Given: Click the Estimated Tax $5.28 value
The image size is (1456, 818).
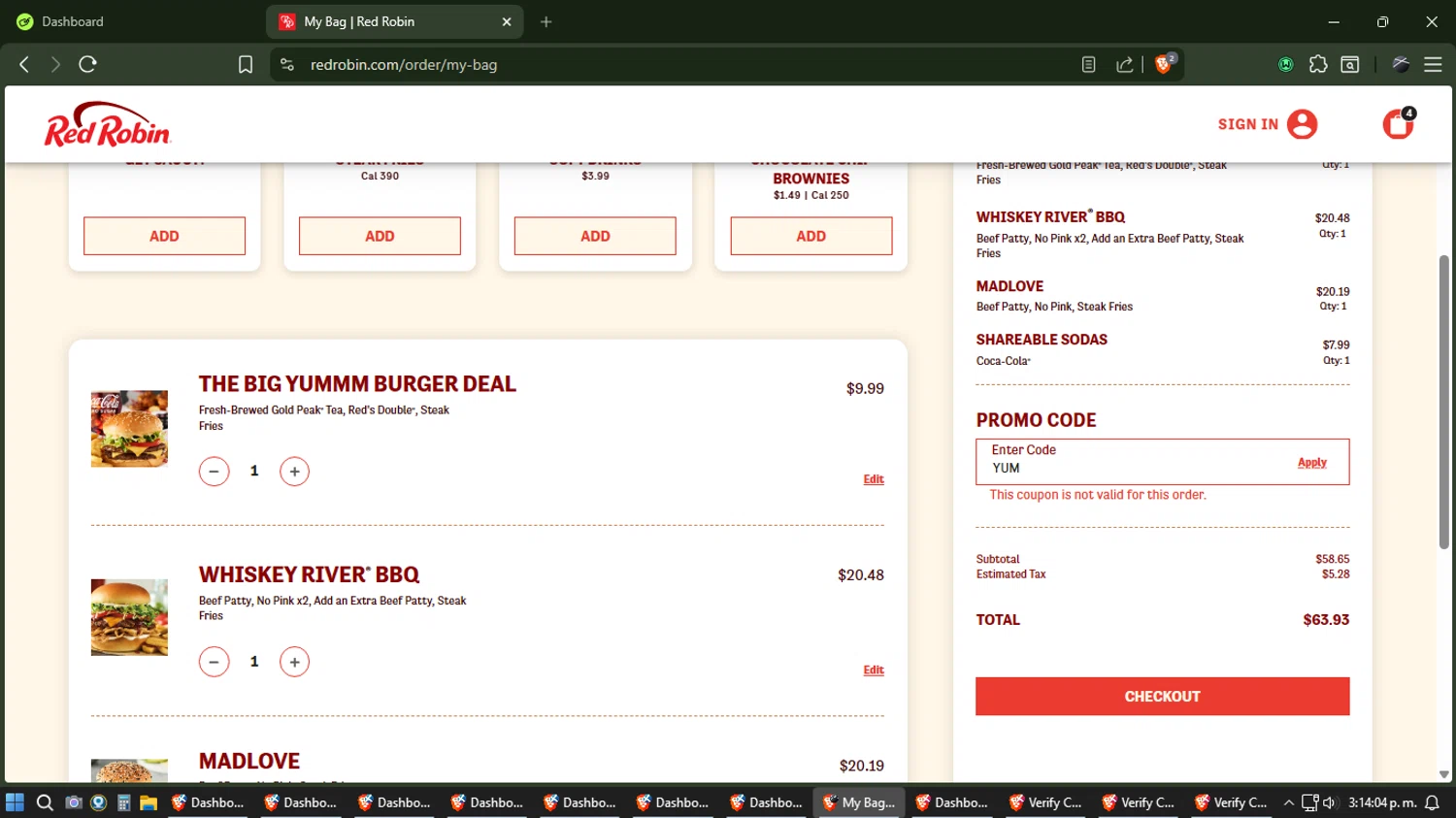Looking at the screenshot, I should pyautogui.click(x=1336, y=574).
